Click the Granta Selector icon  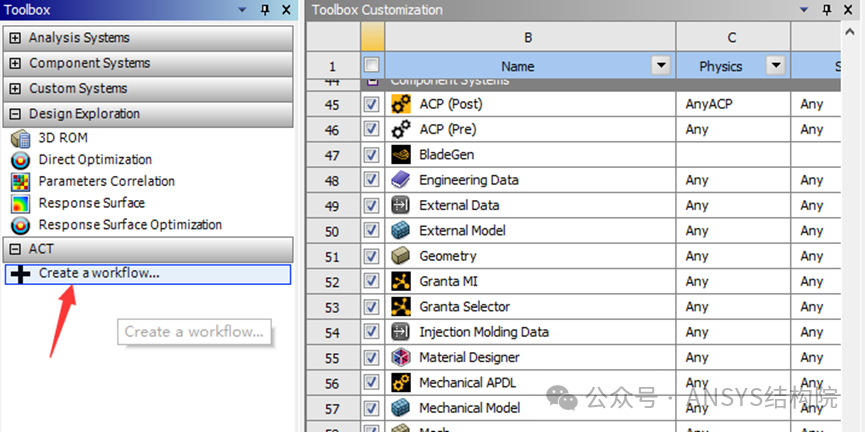(401, 307)
